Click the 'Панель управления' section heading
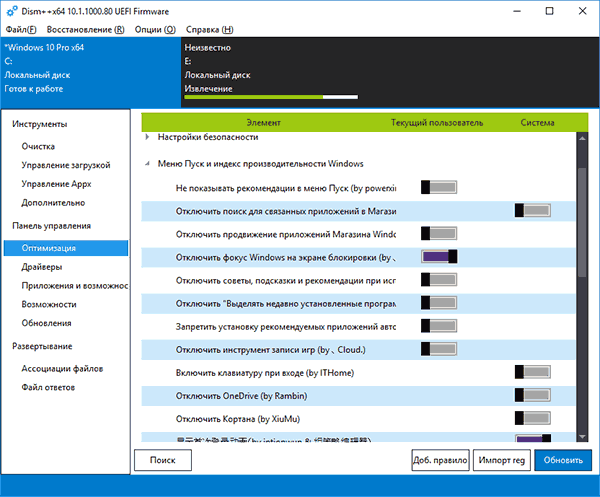 [x=51, y=226]
